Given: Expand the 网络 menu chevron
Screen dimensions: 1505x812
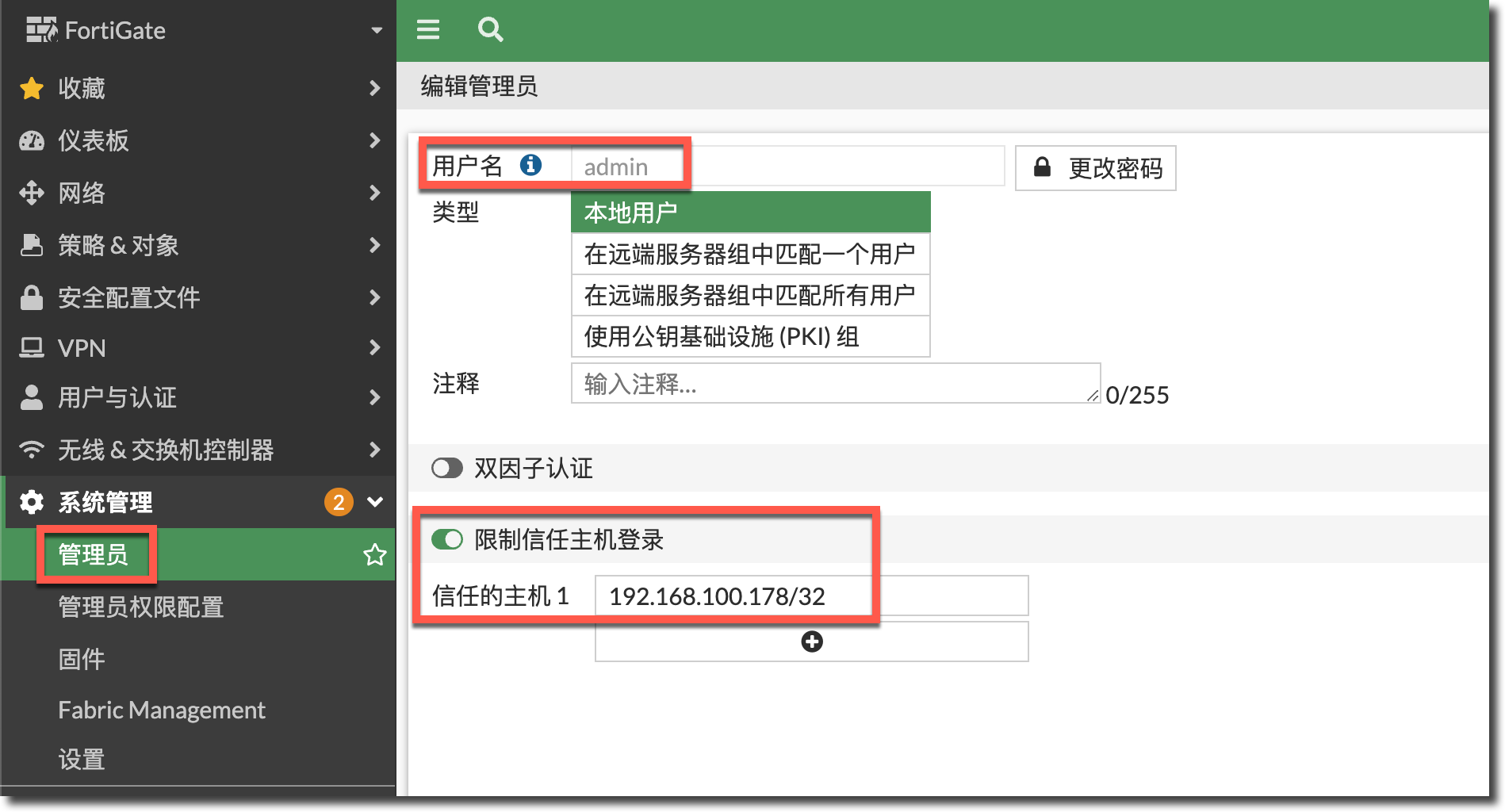Looking at the screenshot, I should pyautogui.click(x=375, y=193).
